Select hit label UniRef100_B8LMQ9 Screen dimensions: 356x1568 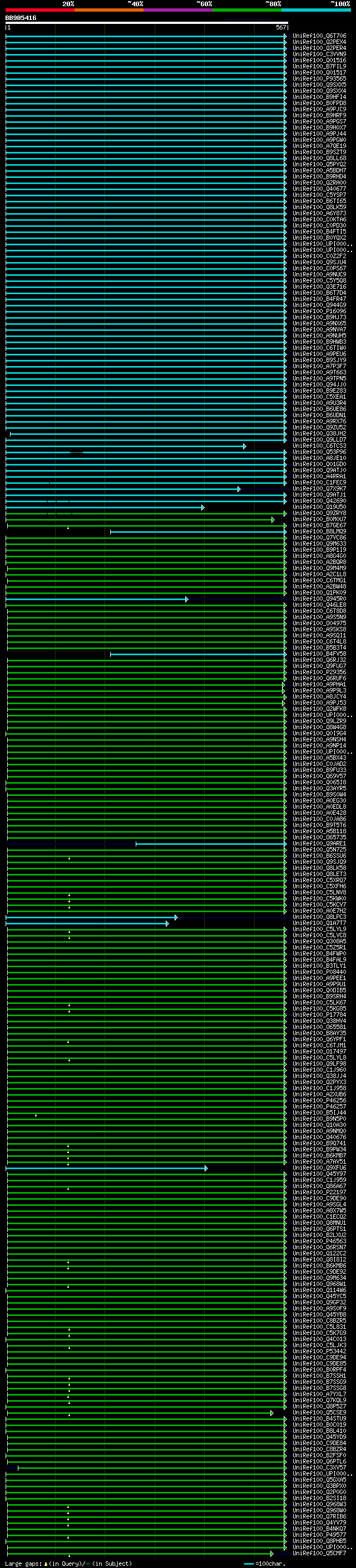pos(319,531)
